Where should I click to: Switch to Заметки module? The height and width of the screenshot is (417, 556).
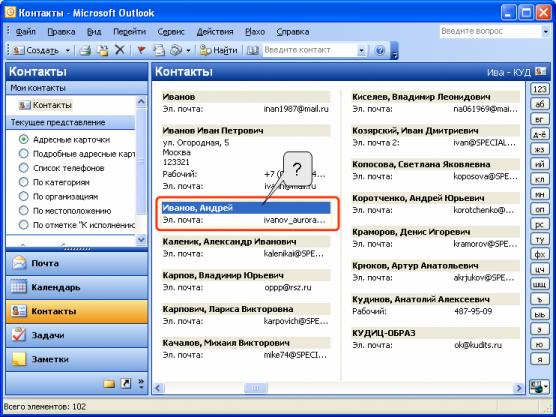(x=77, y=359)
